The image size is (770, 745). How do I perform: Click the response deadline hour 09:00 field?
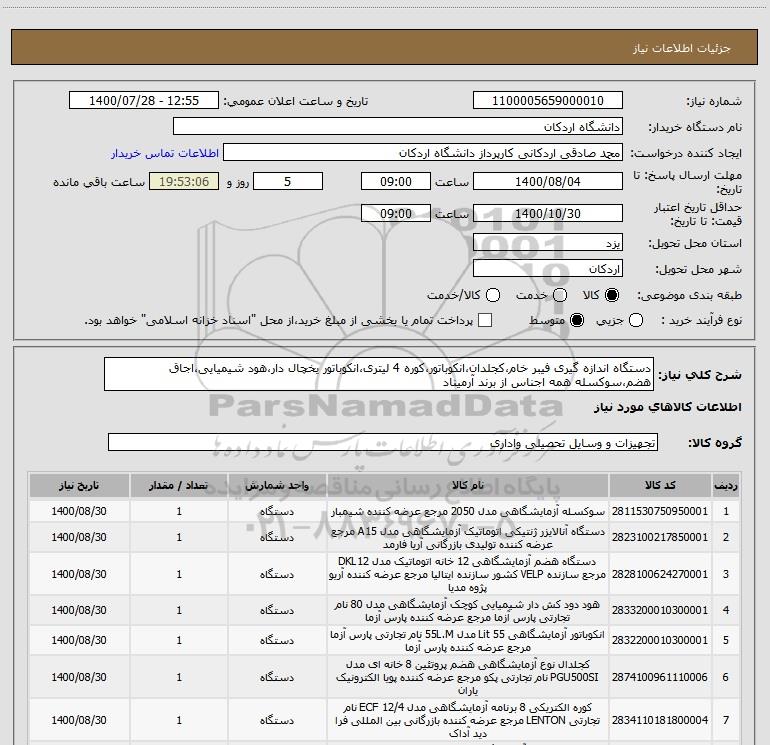(x=396, y=181)
